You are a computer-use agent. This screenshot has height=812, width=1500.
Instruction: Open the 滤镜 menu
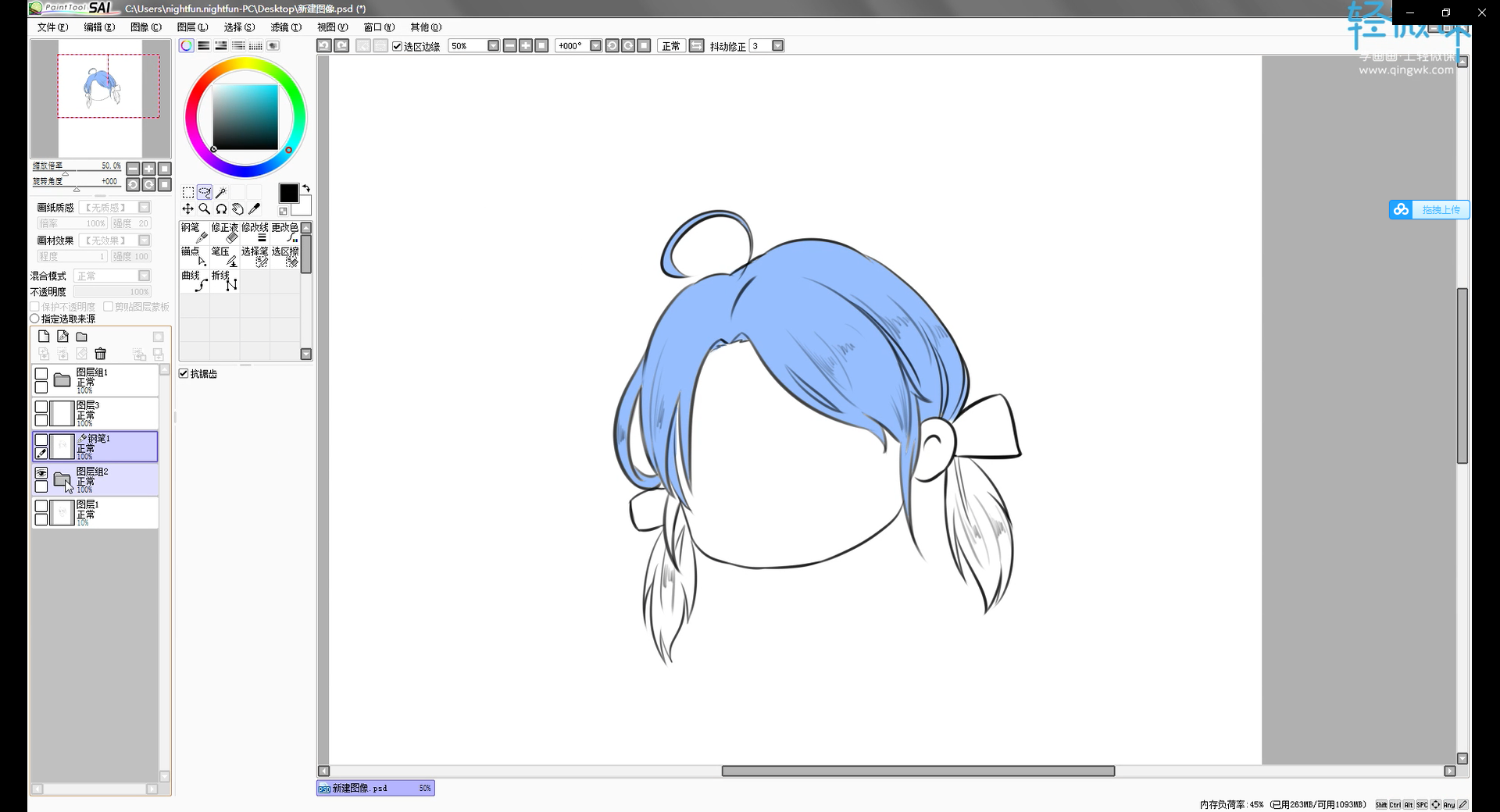286,27
